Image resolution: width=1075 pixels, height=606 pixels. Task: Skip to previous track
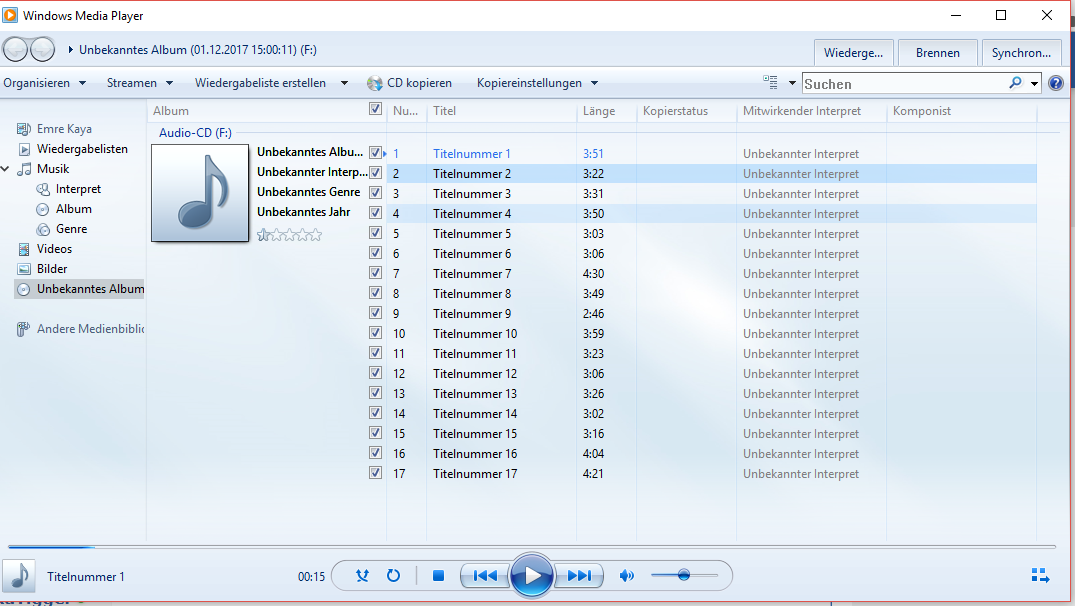pos(485,576)
